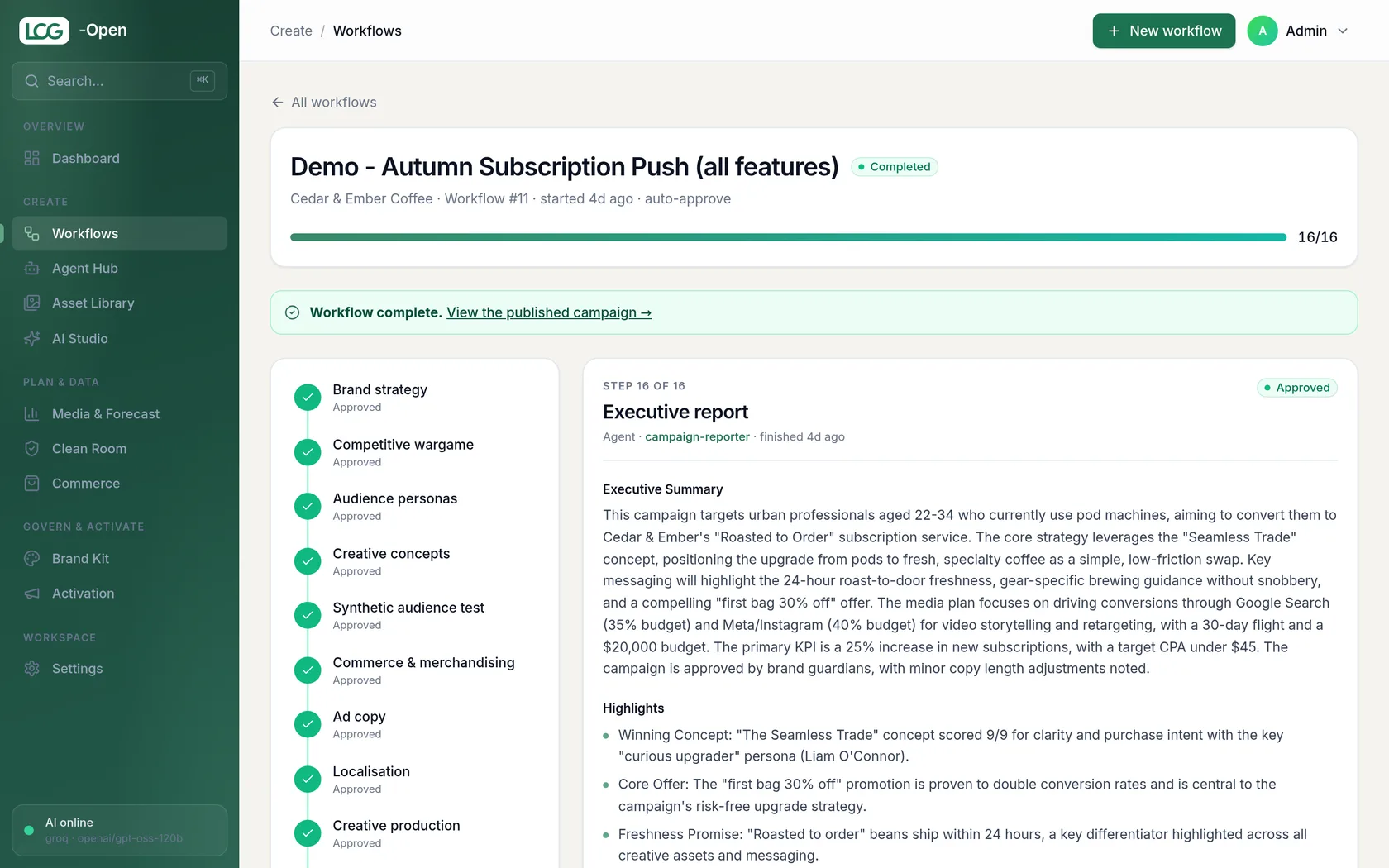Select the Localisation step

pos(414,779)
